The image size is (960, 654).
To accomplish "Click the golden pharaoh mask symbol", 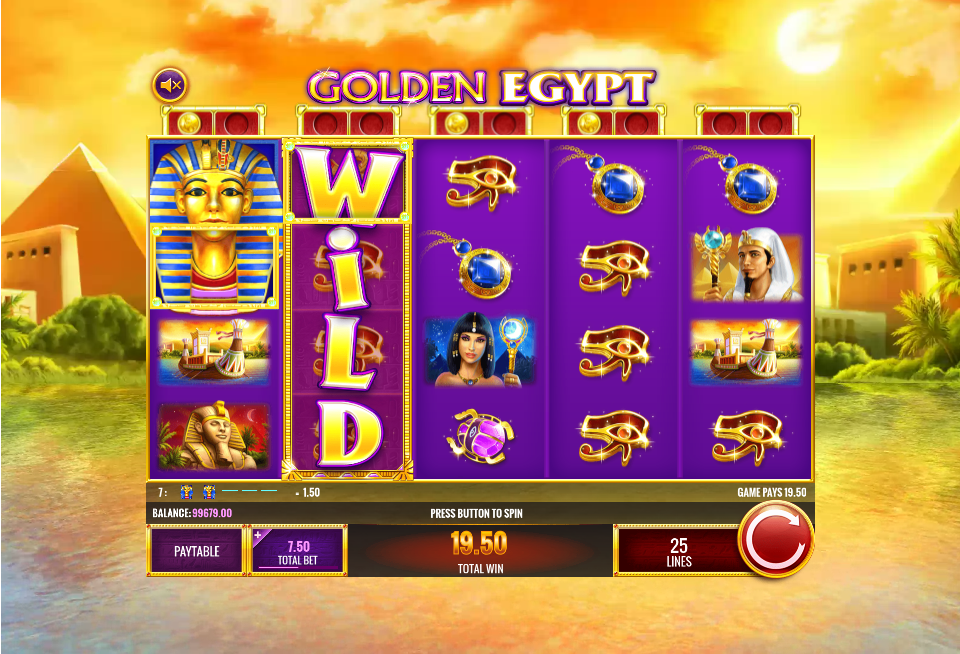I will click(215, 225).
